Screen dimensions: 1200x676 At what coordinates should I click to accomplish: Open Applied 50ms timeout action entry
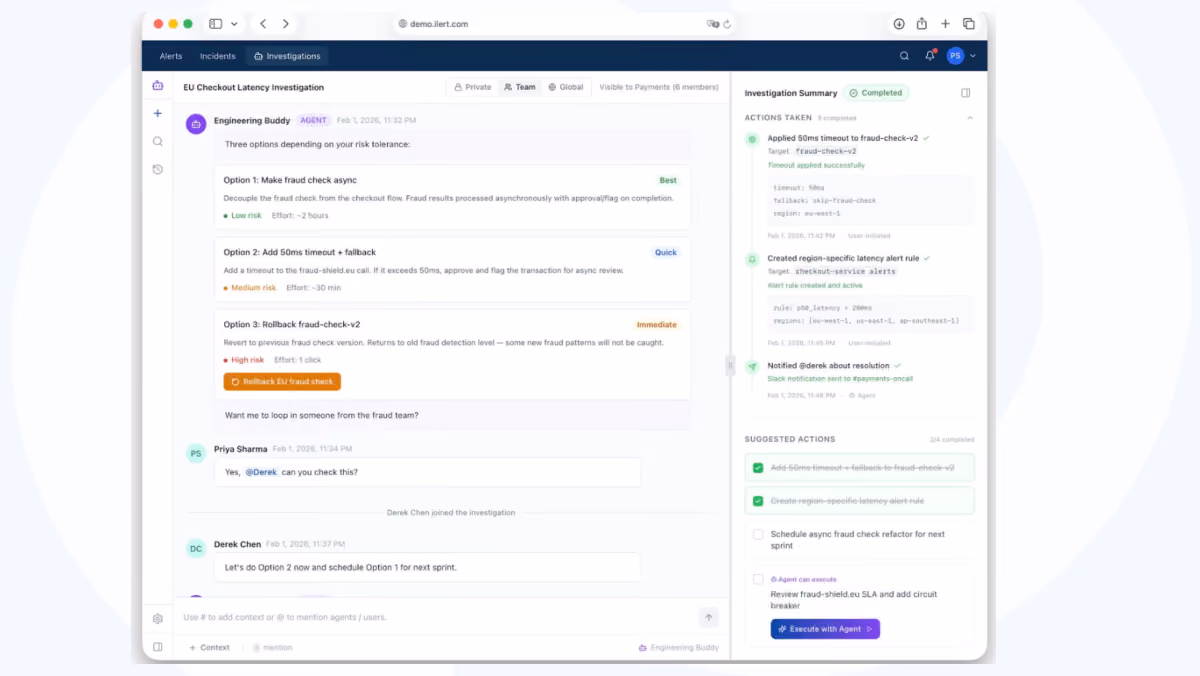(x=842, y=138)
